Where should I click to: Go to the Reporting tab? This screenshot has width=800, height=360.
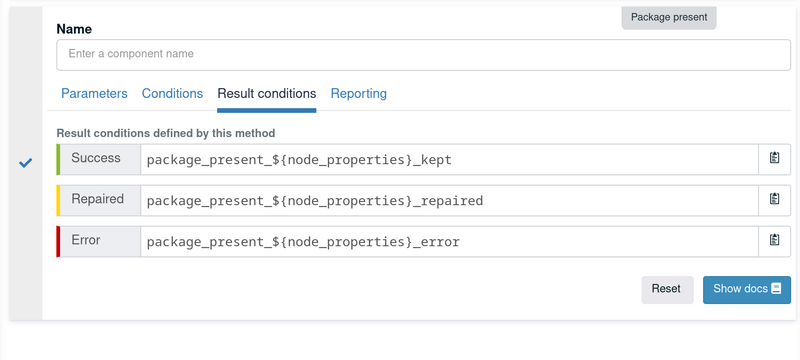pos(359,94)
